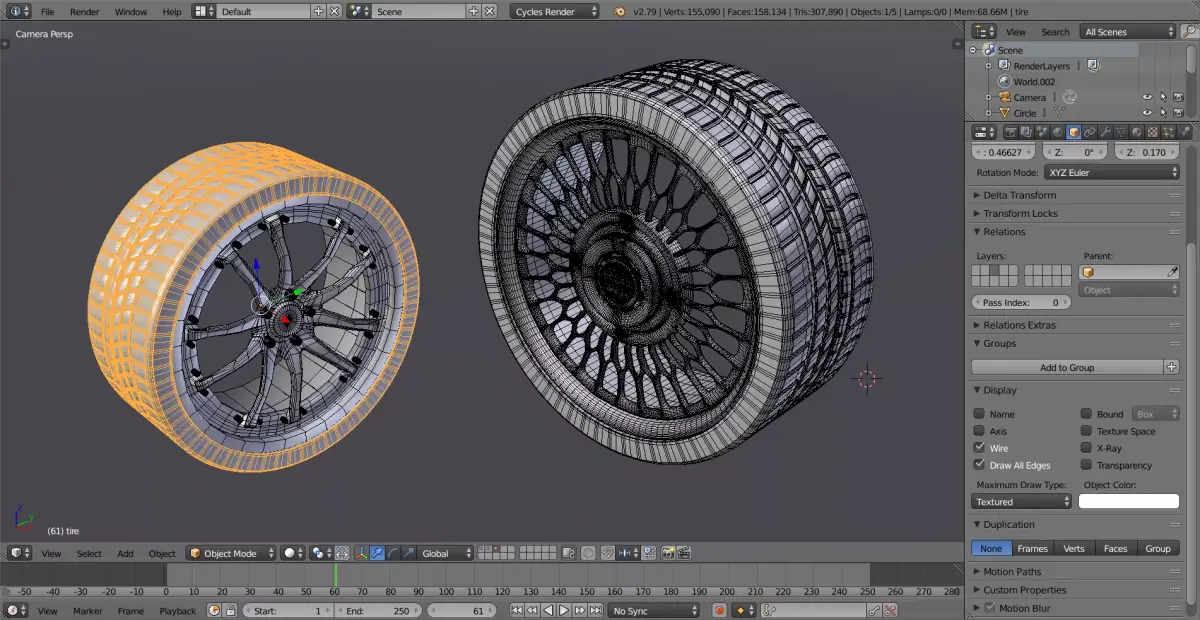This screenshot has width=1200, height=620.
Task: Open the outliner Search menu
Action: (x=1055, y=32)
